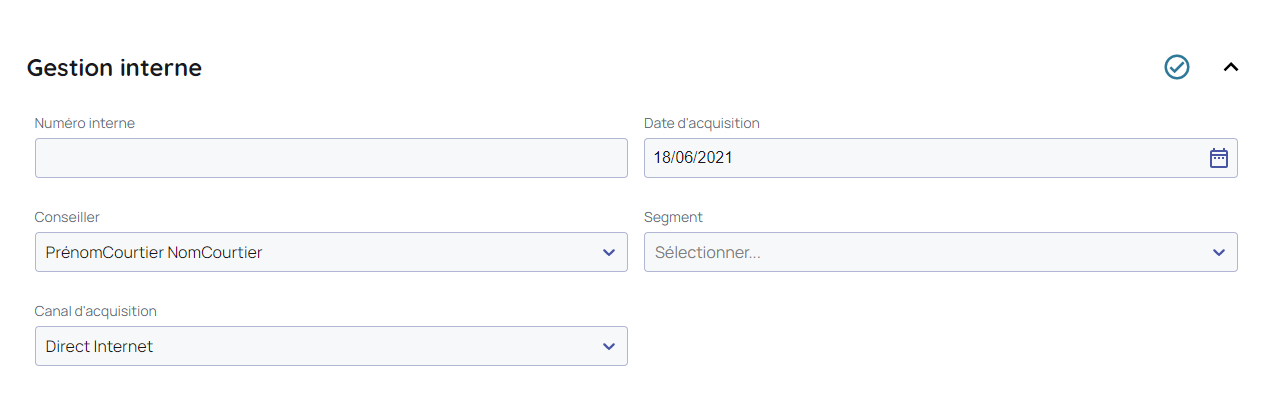Screen dimensions: 1268x412
Task: Open the calendar date picker icon
Action: [x=1218, y=158]
